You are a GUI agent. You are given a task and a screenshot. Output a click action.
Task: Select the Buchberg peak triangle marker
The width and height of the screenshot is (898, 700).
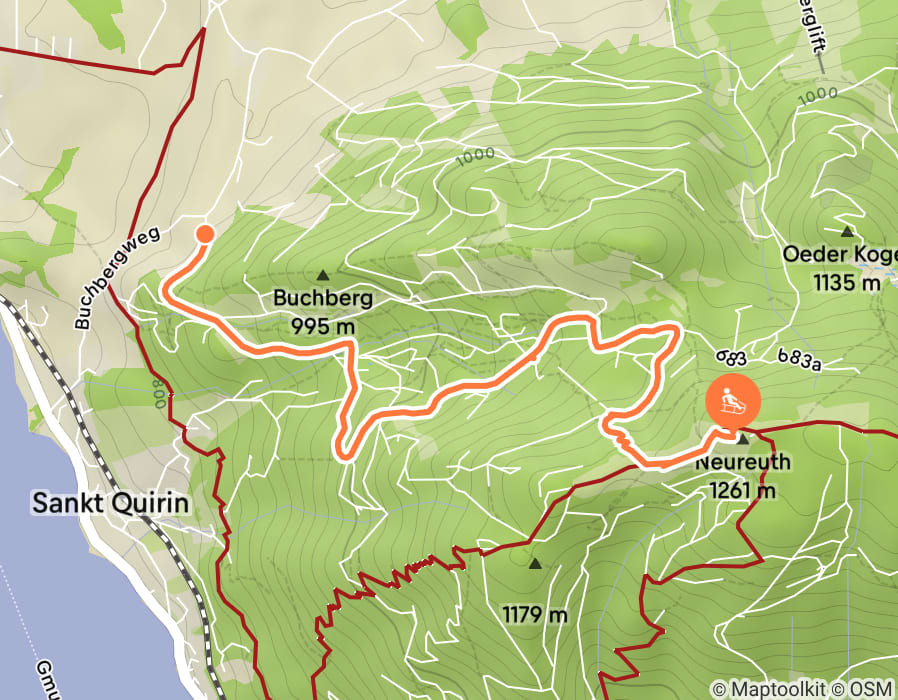[323, 276]
